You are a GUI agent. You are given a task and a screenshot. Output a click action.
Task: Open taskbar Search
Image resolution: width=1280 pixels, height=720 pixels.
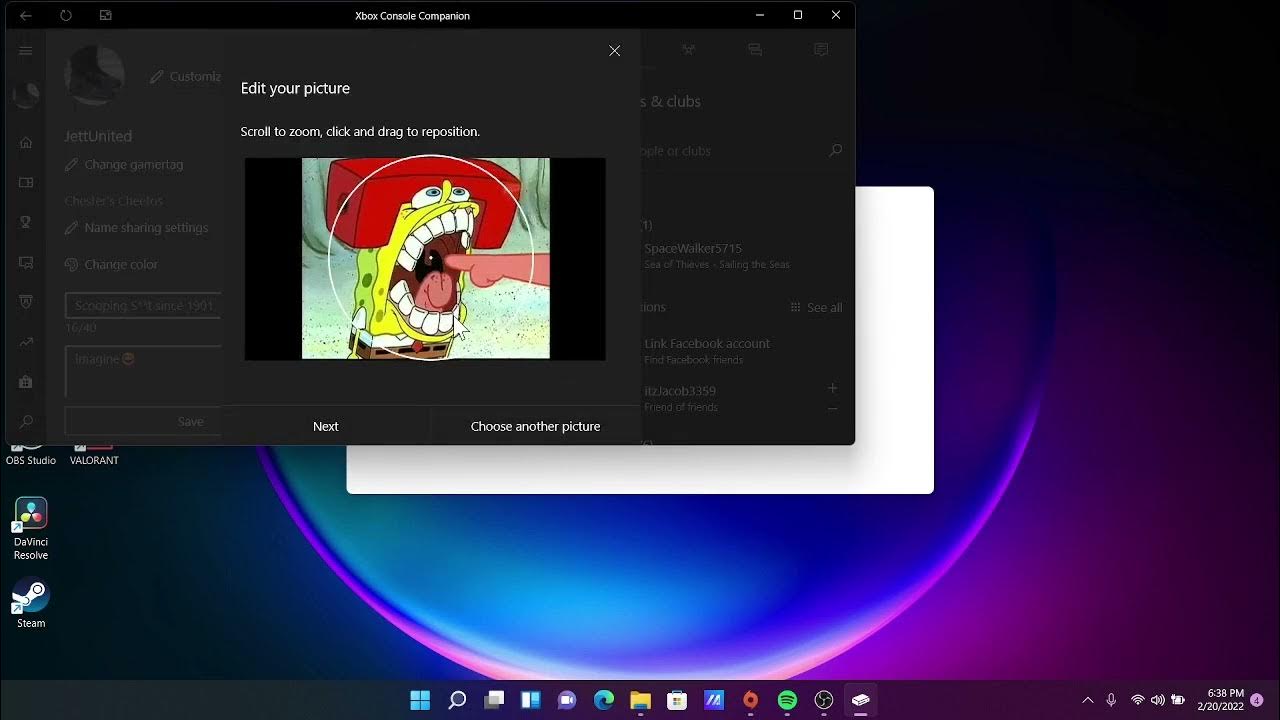(457, 700)
